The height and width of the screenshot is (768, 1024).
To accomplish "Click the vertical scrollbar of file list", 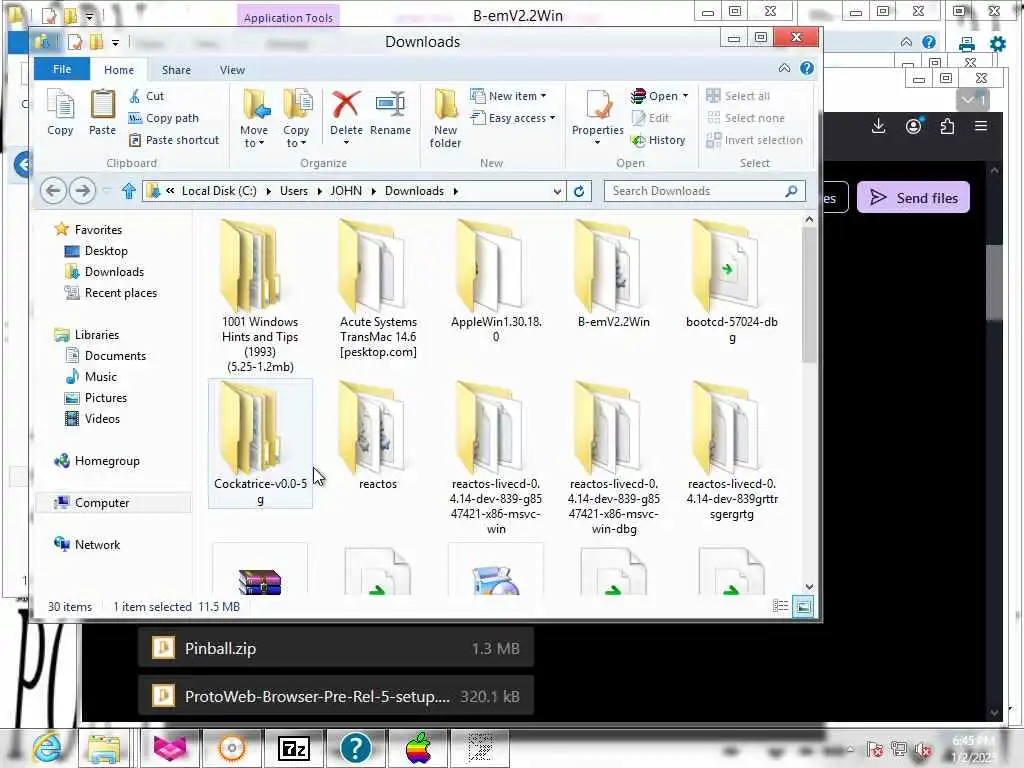I will click(x=809, y=295).
